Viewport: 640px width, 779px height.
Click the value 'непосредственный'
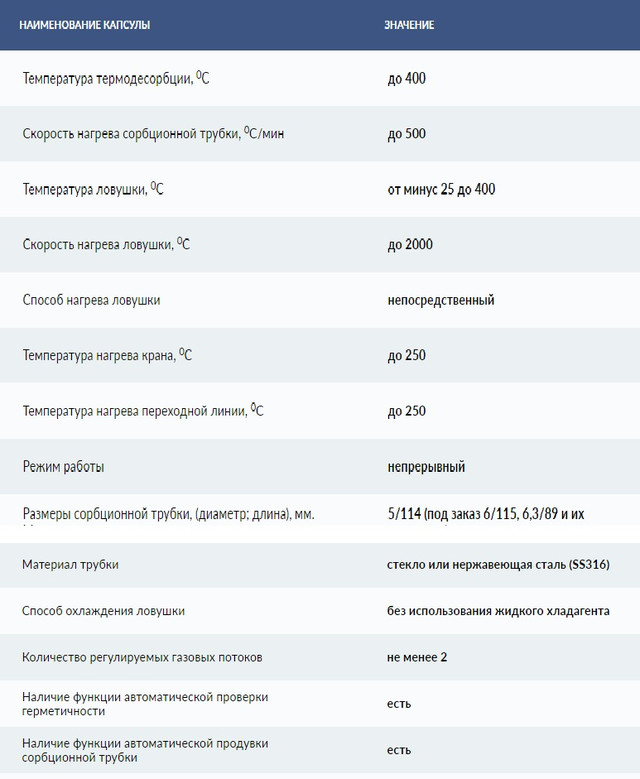tap(441, 300)
